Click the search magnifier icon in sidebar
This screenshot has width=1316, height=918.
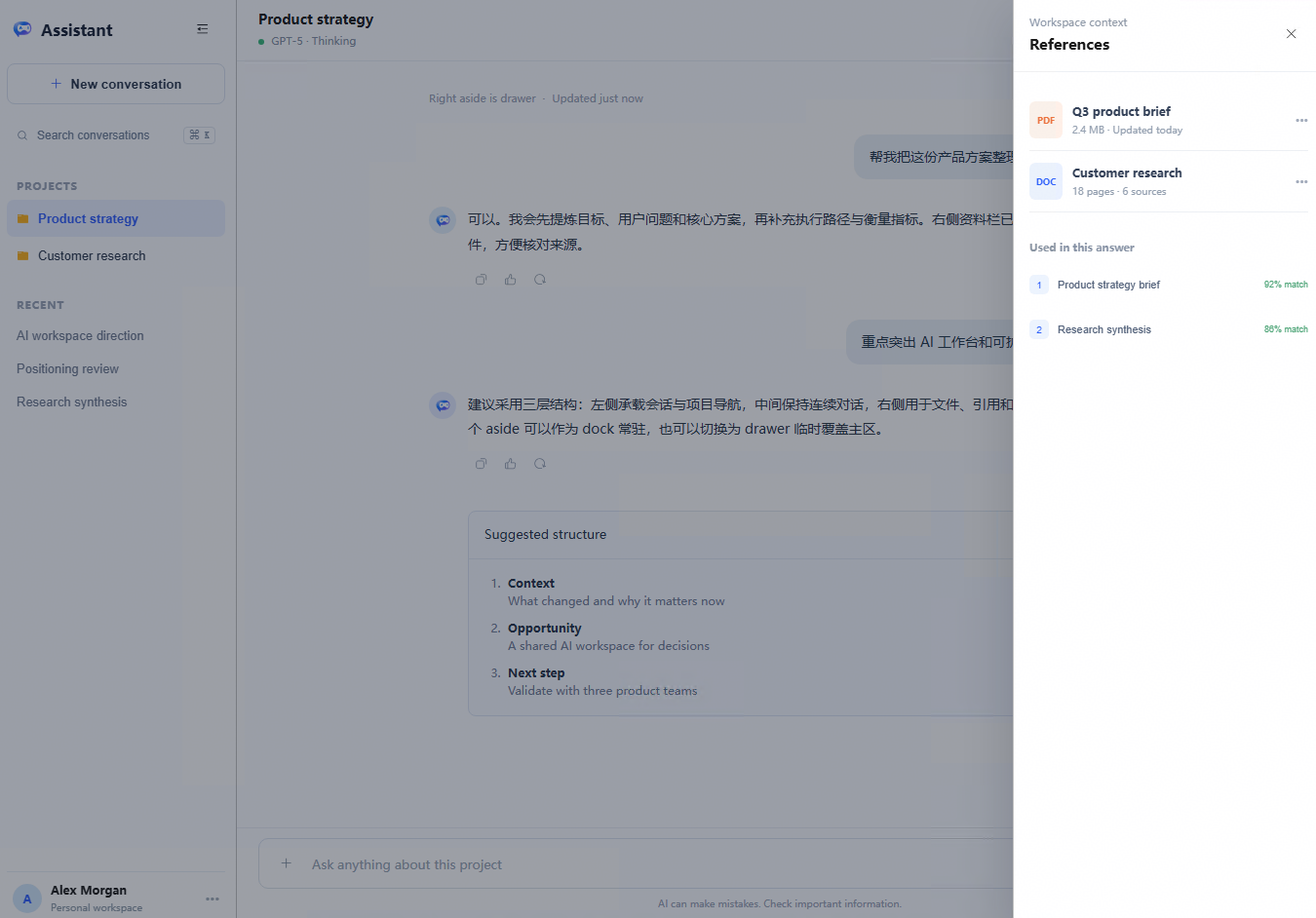(x=22, y=135)
